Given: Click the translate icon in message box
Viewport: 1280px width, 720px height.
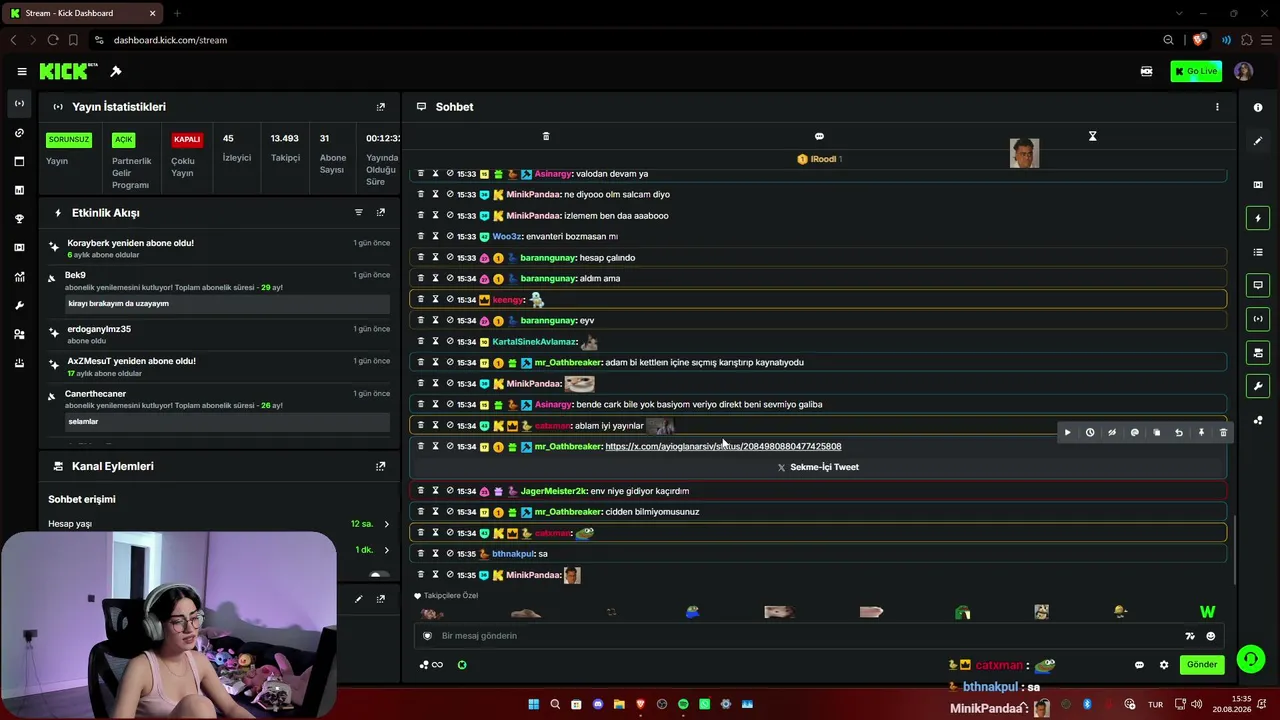Looking at the screenshot, I should (1190, 636).
